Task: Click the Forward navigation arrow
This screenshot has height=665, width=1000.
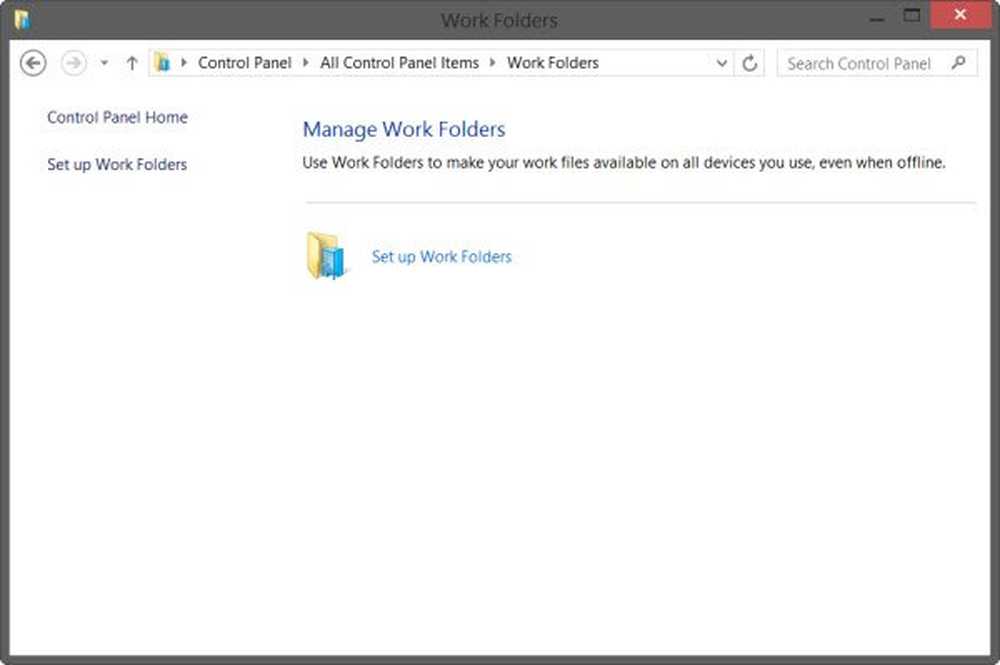Action: click(x=73, y=63)
